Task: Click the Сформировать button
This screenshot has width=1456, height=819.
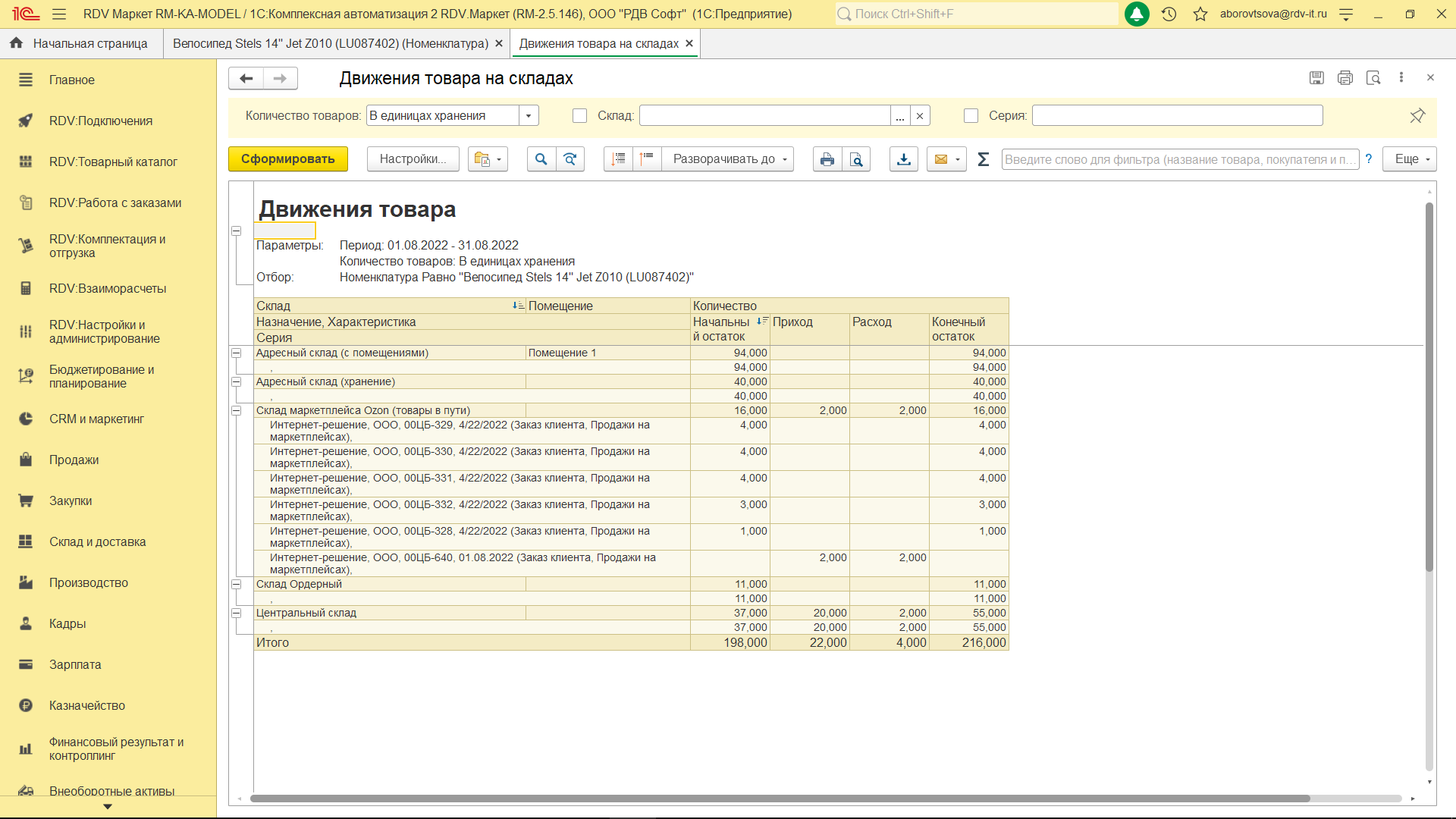Action: tap(287, 159)
